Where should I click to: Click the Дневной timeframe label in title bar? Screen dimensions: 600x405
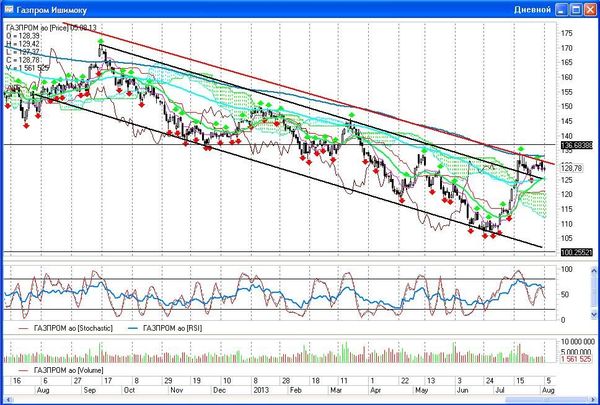coord(532,10)
